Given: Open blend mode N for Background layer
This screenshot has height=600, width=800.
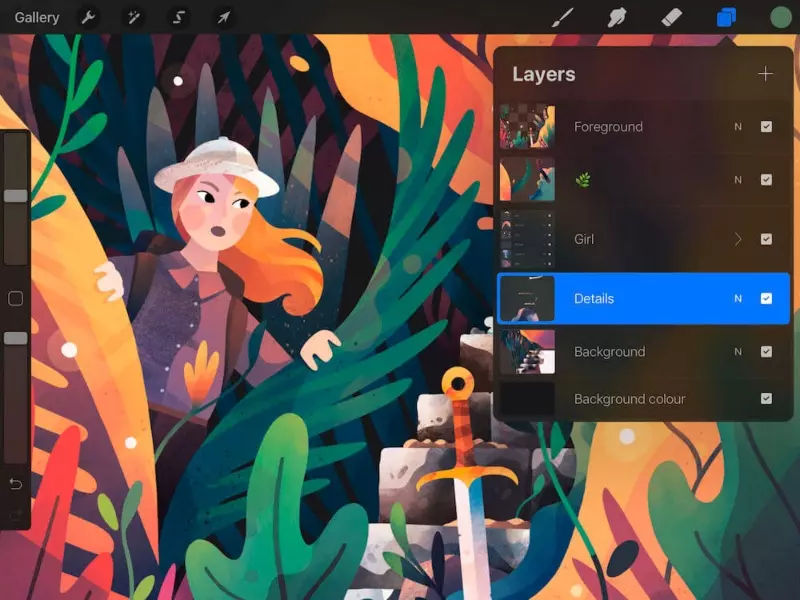Looking at the screenshot, I should pos(738,352).
